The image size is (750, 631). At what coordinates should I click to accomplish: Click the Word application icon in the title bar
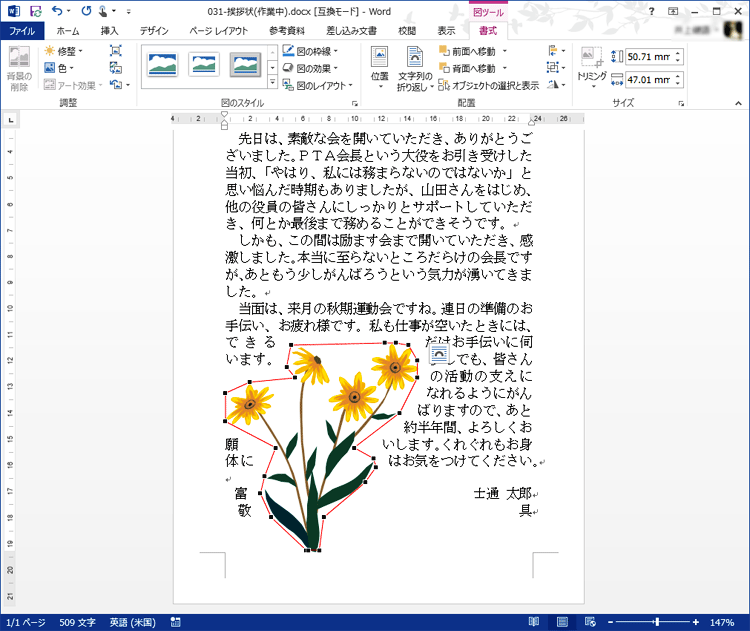coord(14,11)
